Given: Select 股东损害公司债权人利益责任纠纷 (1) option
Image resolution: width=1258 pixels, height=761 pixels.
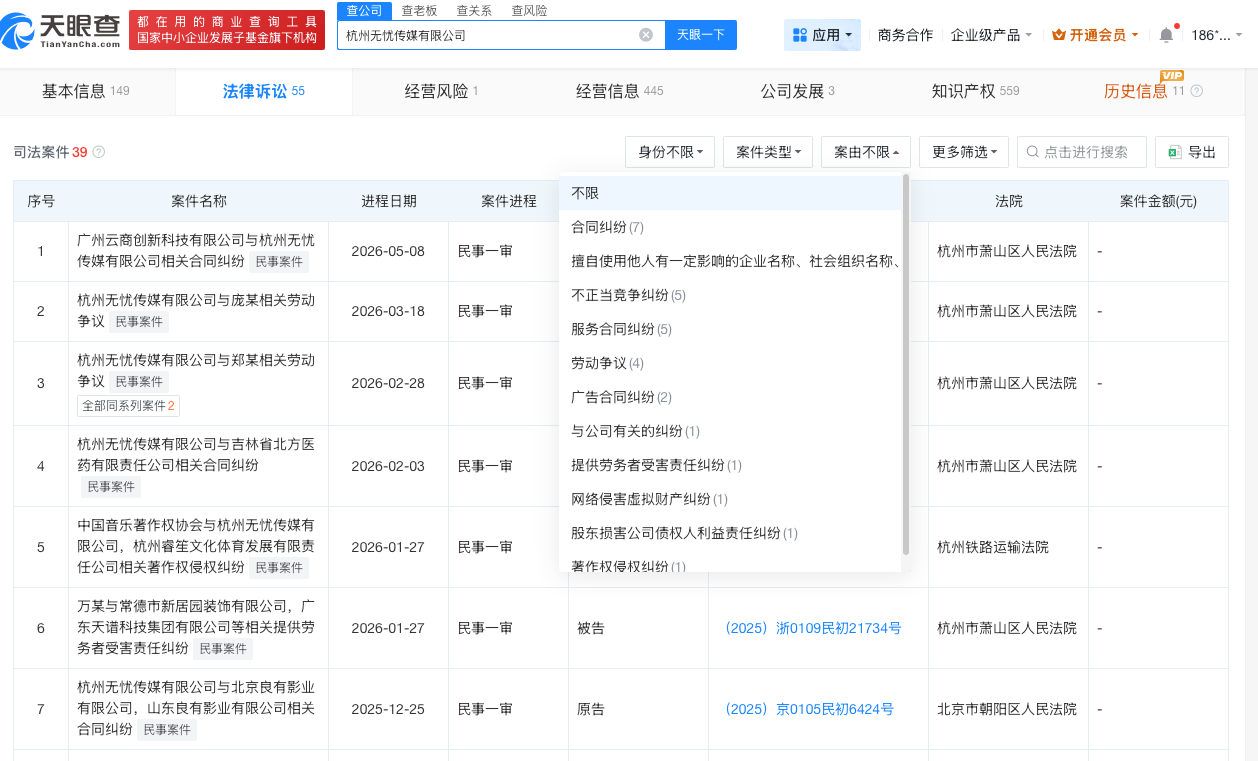Looking at the screenshot, I should coord(731,533).
